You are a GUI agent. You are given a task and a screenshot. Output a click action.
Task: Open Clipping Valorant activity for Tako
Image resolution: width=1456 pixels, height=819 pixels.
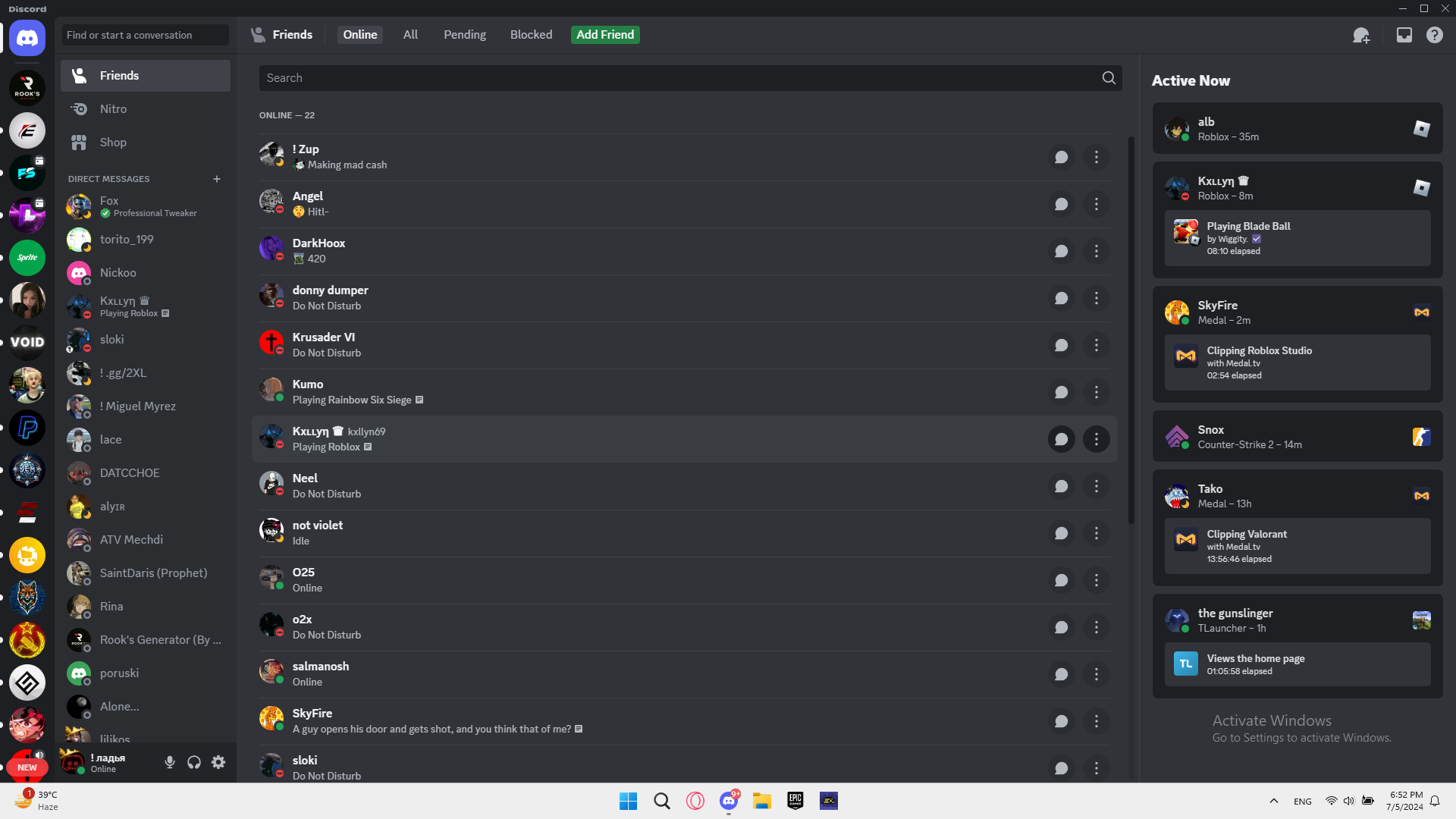1298,546
